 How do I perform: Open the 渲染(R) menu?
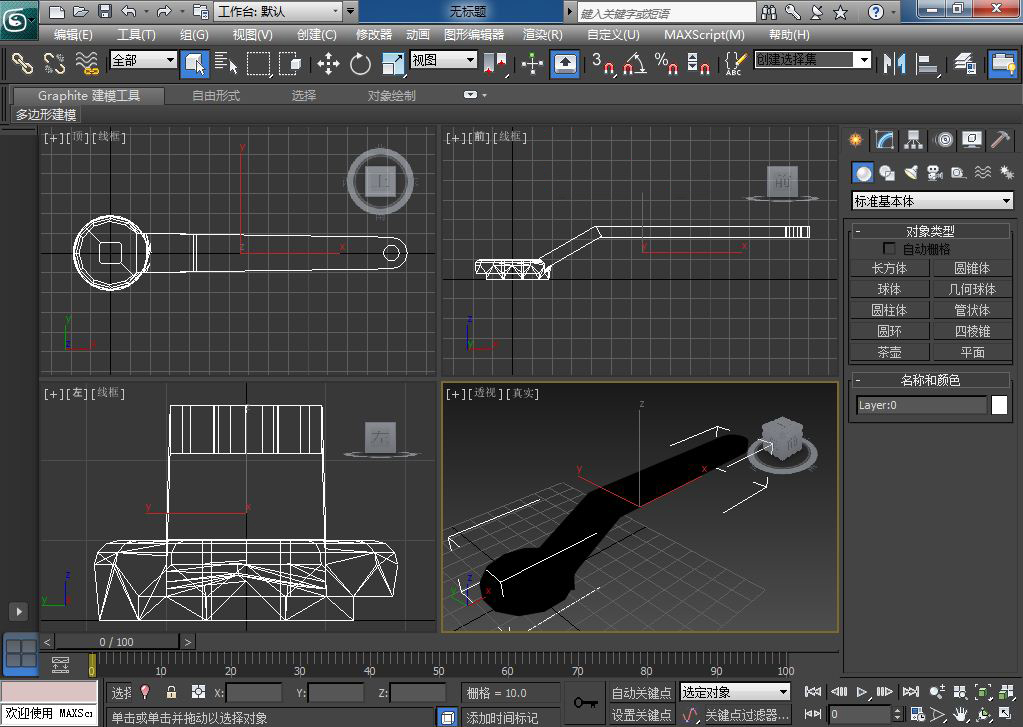tap(543, 35)
